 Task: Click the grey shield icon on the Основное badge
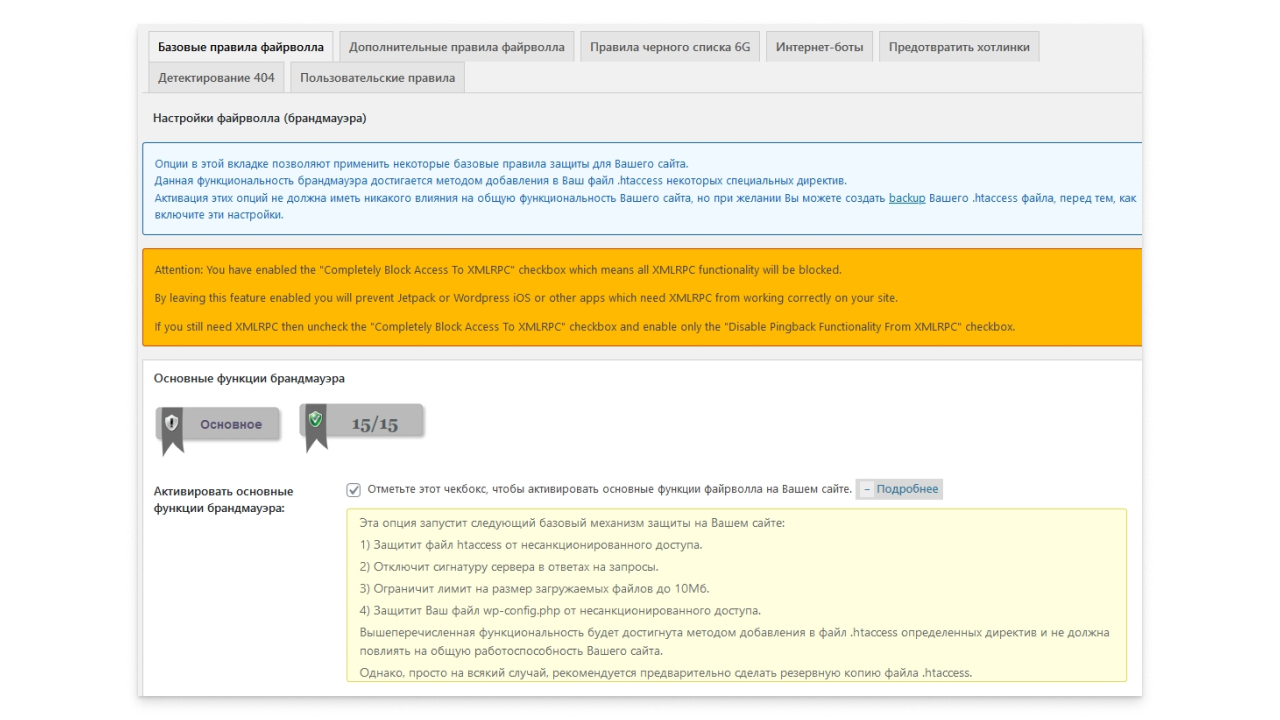click(x=172, y=424)
